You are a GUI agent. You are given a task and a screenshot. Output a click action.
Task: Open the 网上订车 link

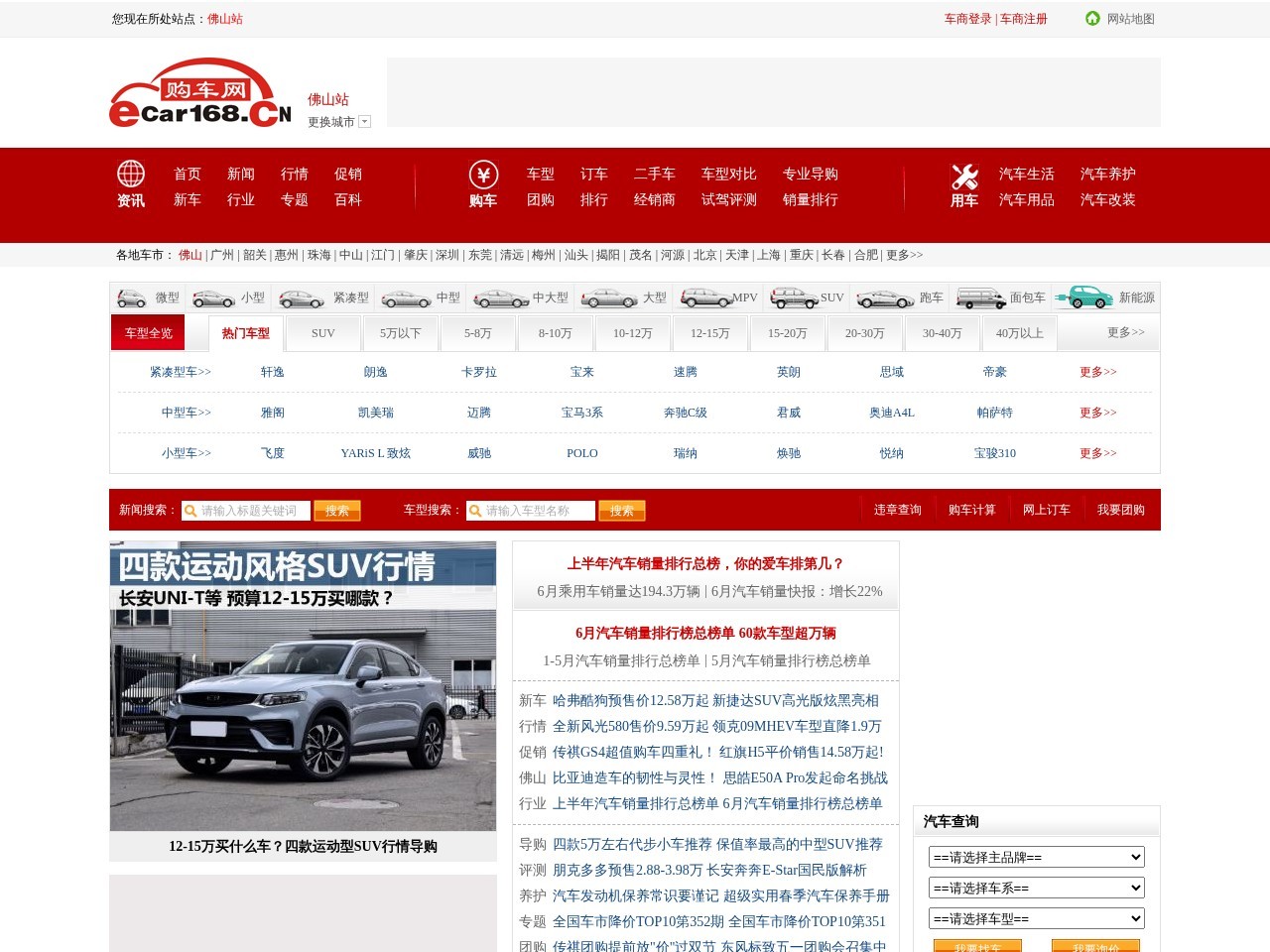pos(1047,510)
